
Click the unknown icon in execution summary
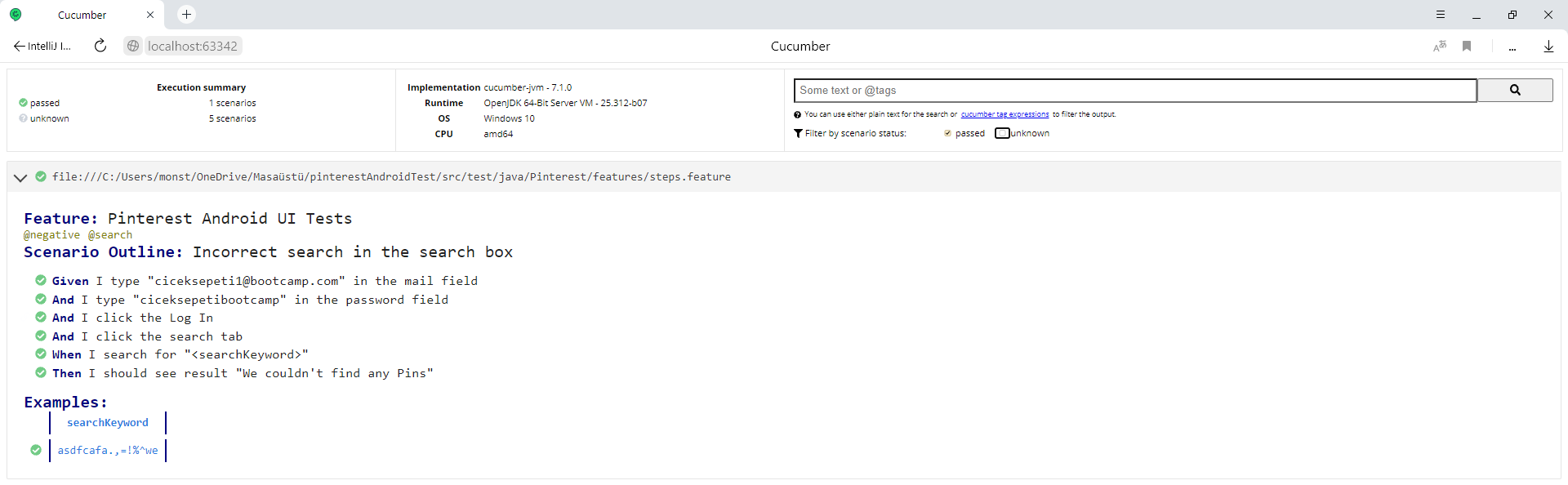point(23,118)
